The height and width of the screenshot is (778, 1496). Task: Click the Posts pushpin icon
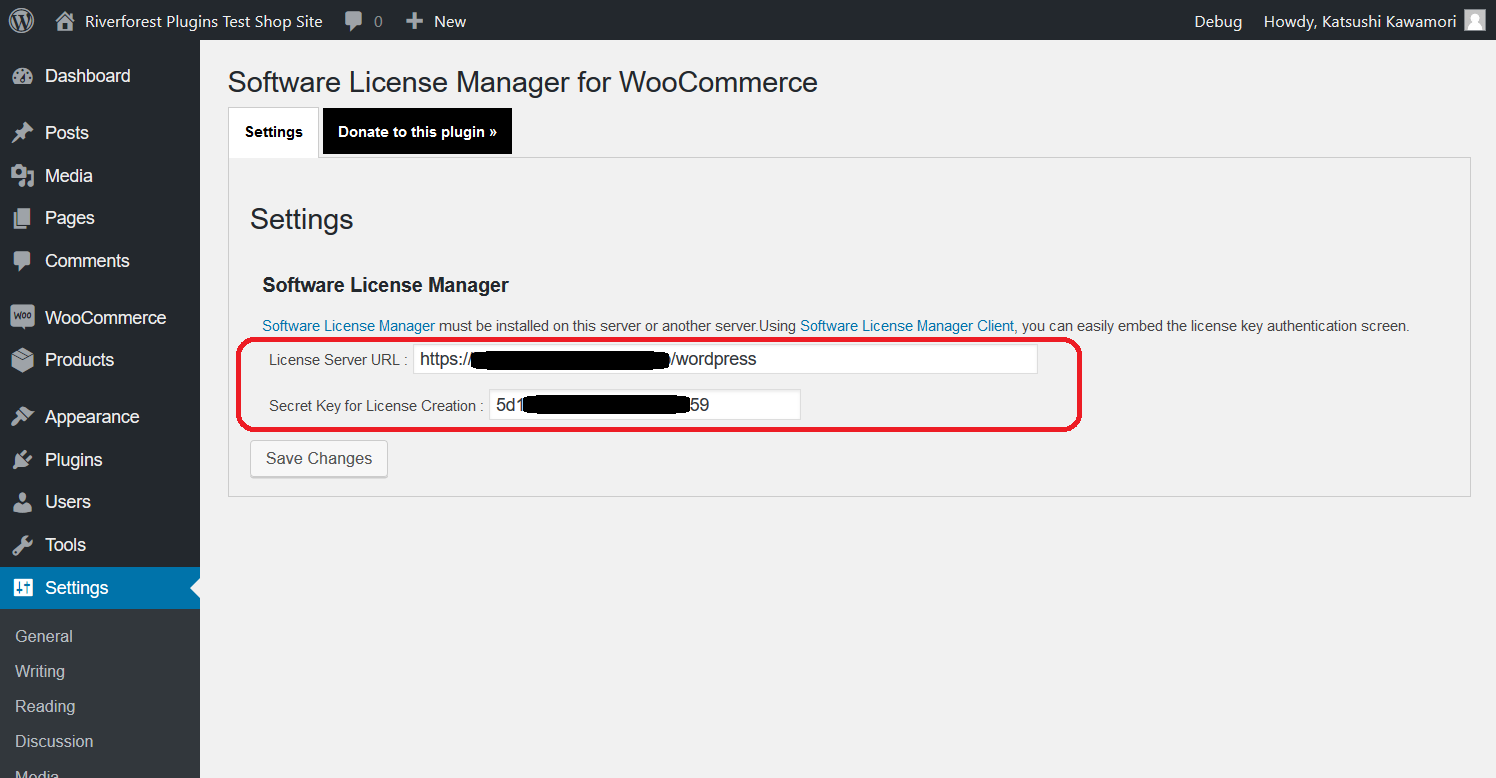pyautogui.click(x=22, y=133)
